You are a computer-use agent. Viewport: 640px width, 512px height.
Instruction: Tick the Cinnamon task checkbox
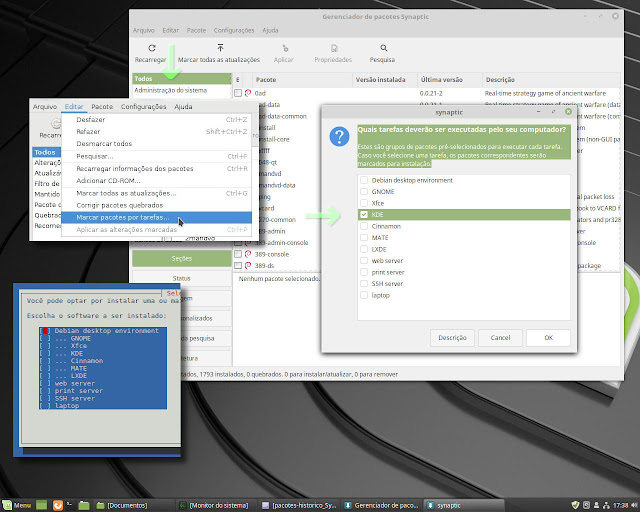tap(364, 226)
